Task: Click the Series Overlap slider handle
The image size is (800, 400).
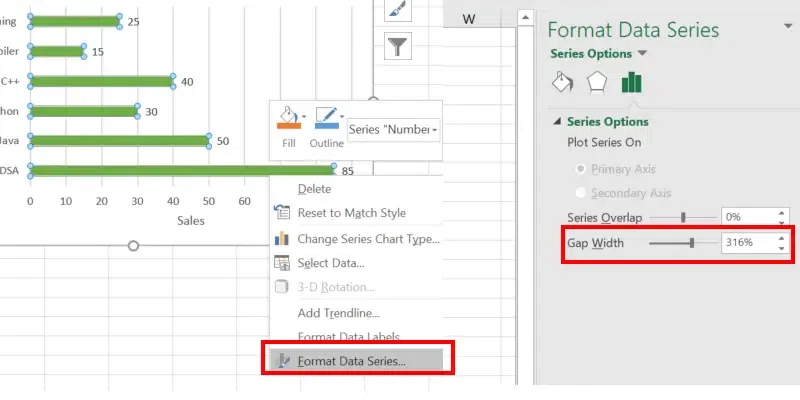Action: click(x=683, y=218)
